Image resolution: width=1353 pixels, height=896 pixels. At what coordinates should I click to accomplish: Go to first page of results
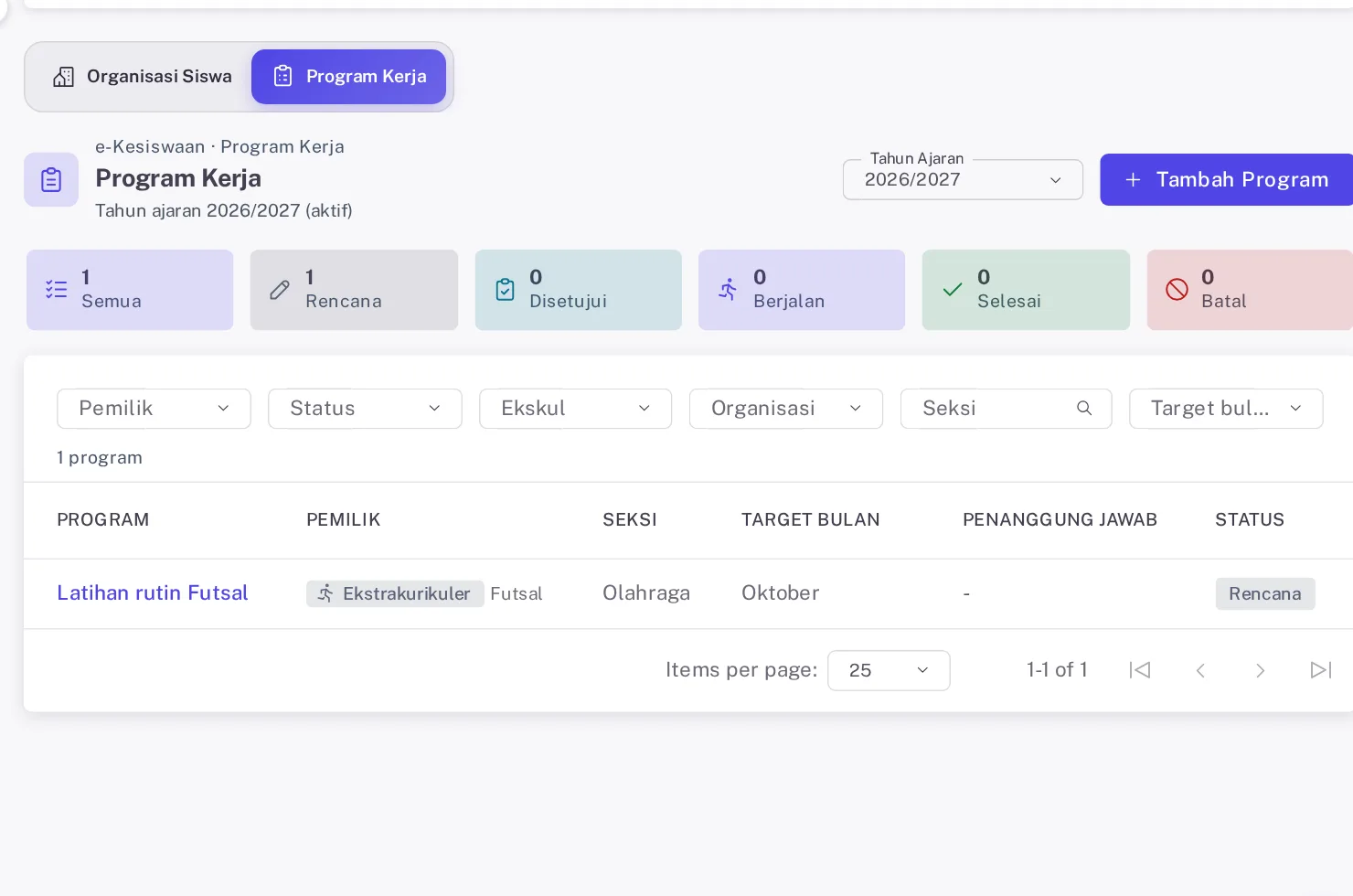tap(1140, 670)
